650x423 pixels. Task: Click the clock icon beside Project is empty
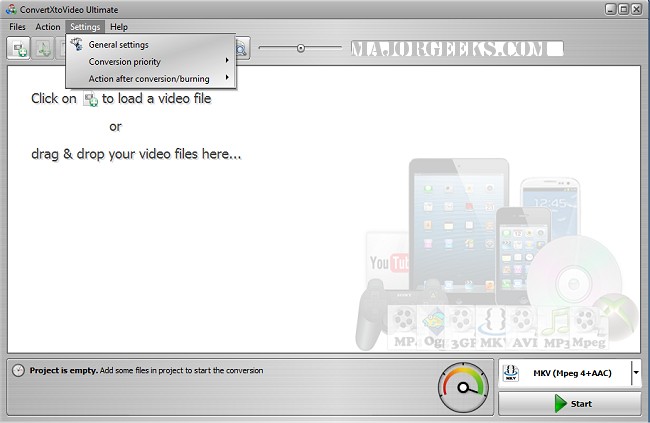point(18,370)
